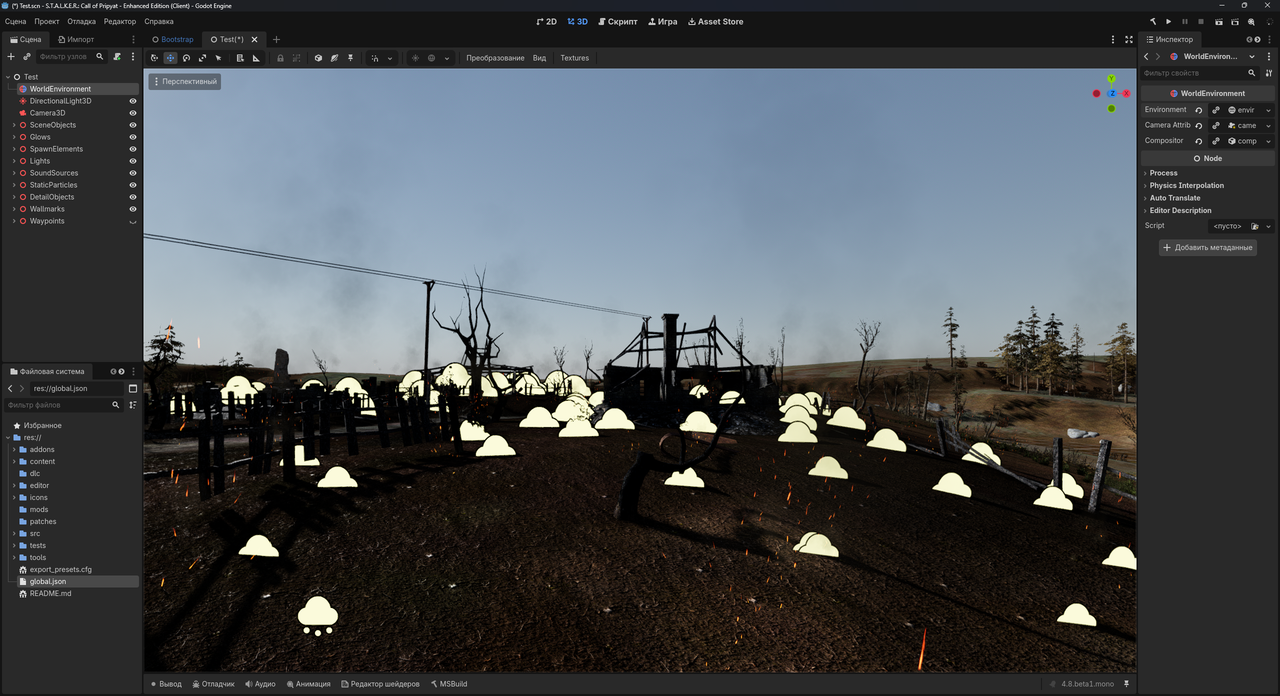Reset the Compositor property value
This screenshot has width=1280, height=696.
click(x=1198, y=141)
